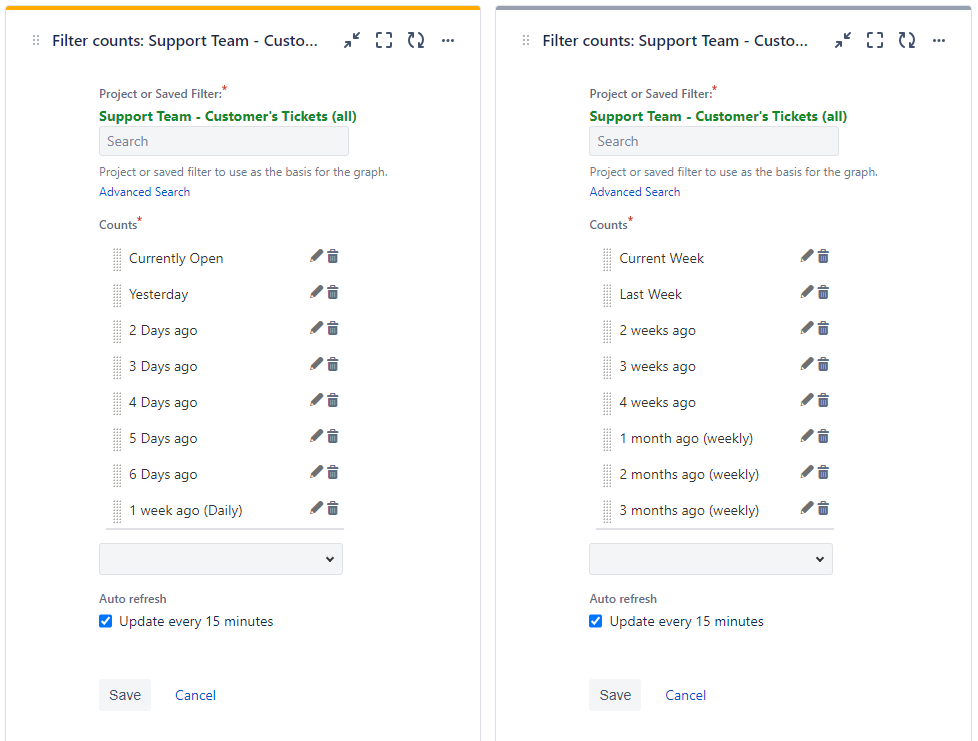Screen dimensions: 978x741
Task: Maximize the right Filter counts gadget
Action: [x=874, y=41]
